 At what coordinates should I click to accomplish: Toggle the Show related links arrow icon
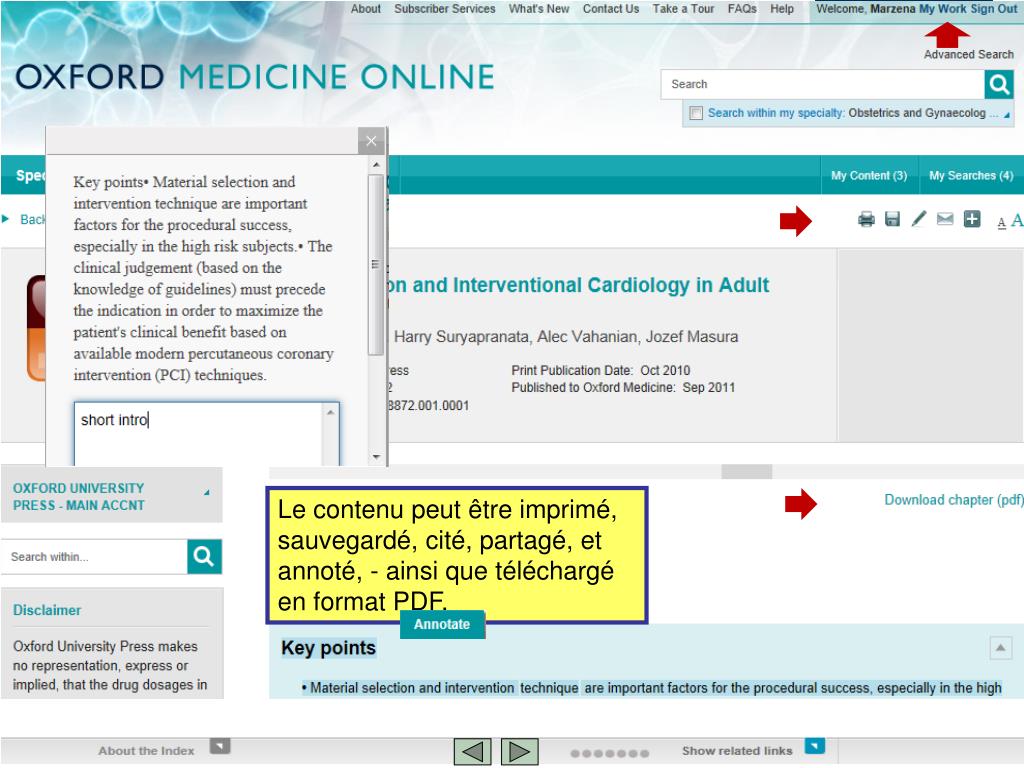pyautogui.click(x=814, y=745)
